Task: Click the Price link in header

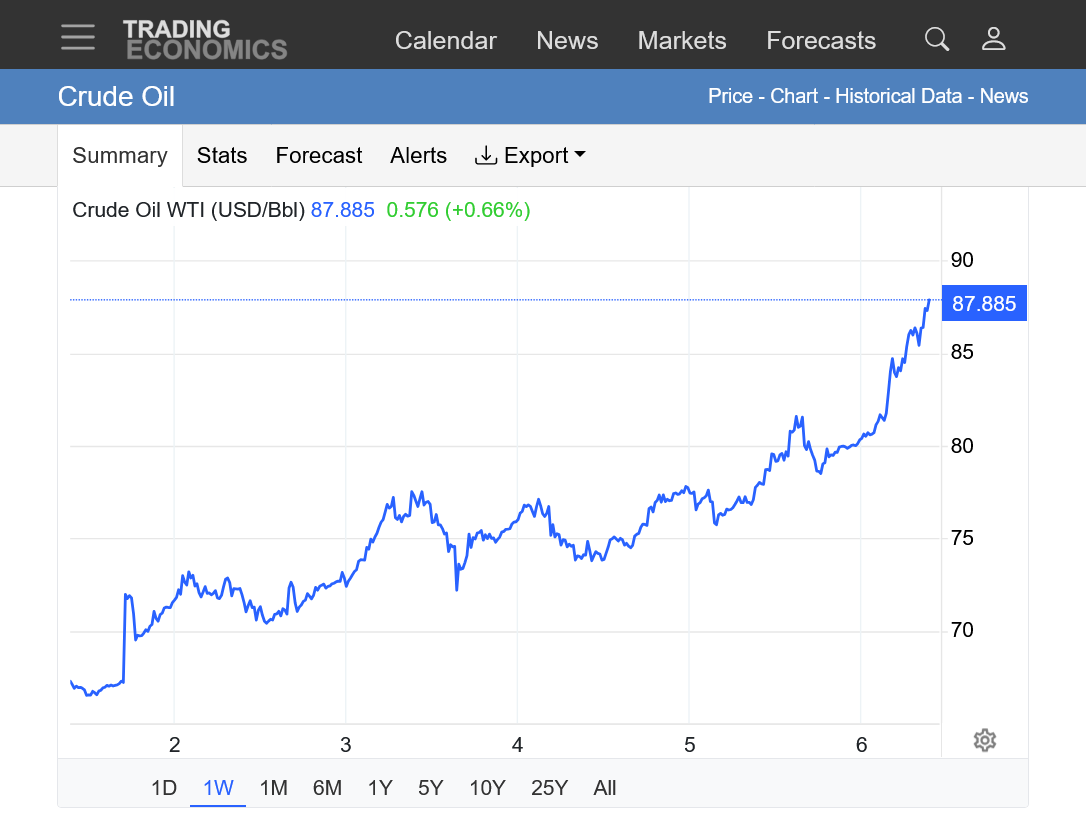Action: (730, 97)
